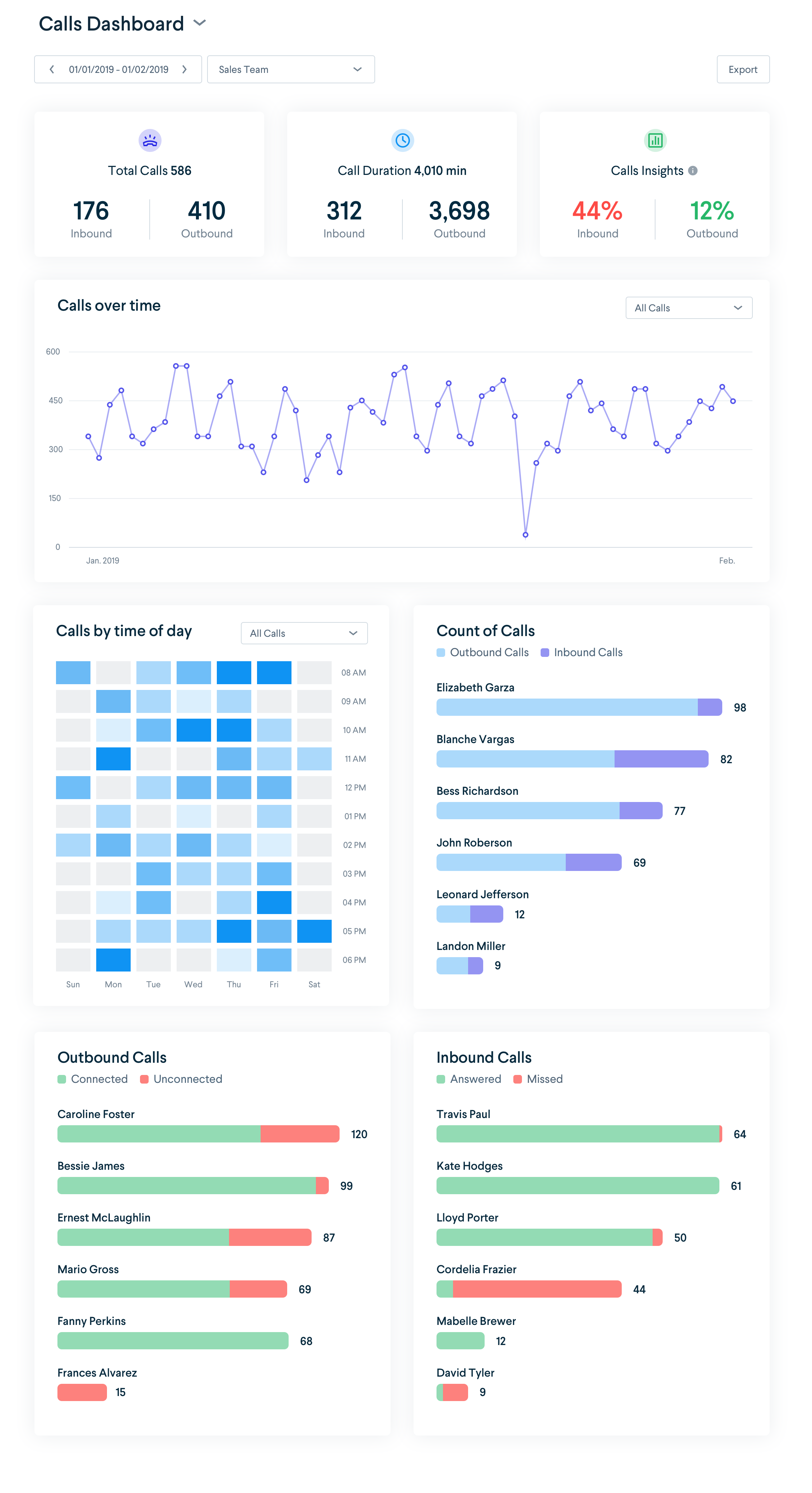Click the date range 01/01/2019 - 01/02/2019 field
Viewport: 812px width, 1493px height.
118,70
